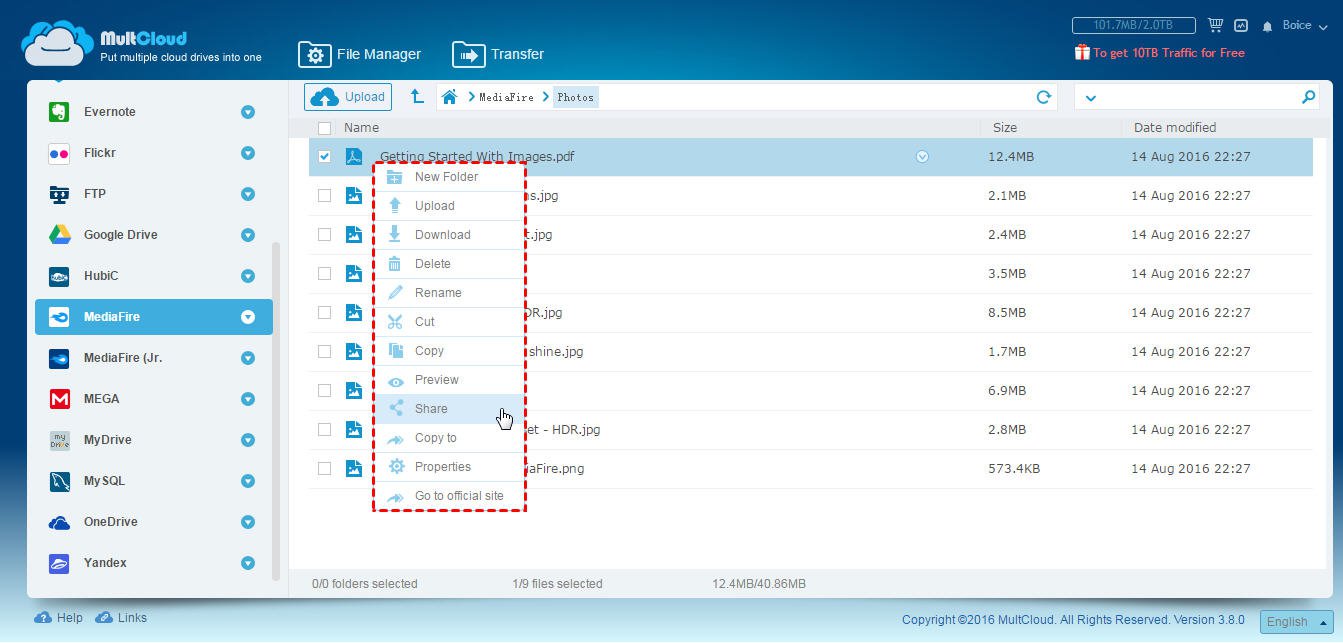
Task: Refresh the file list
Action: pyautogui.click(x=1044, y=97)
